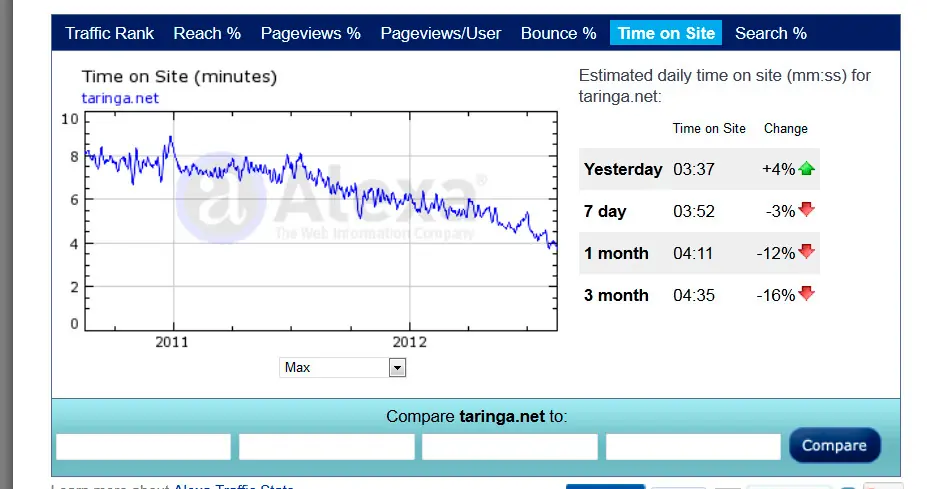Switch to the Traffic Rank tab
Viewport: 927px width, 489px height.
[x=109, y=33]
